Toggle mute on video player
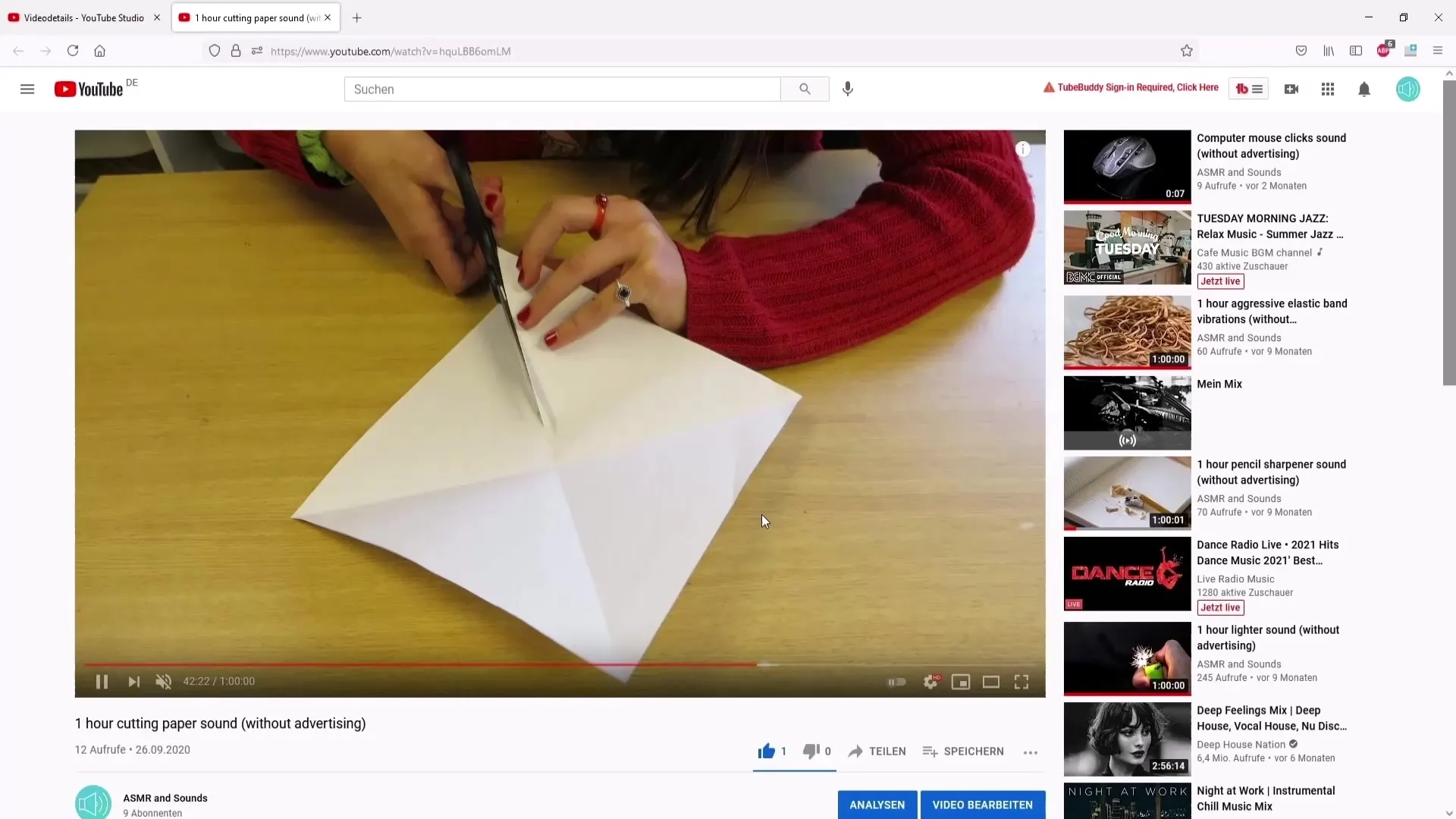This screenshot has width=1456, height=819. pyautogui.click(x=163, y=681)
